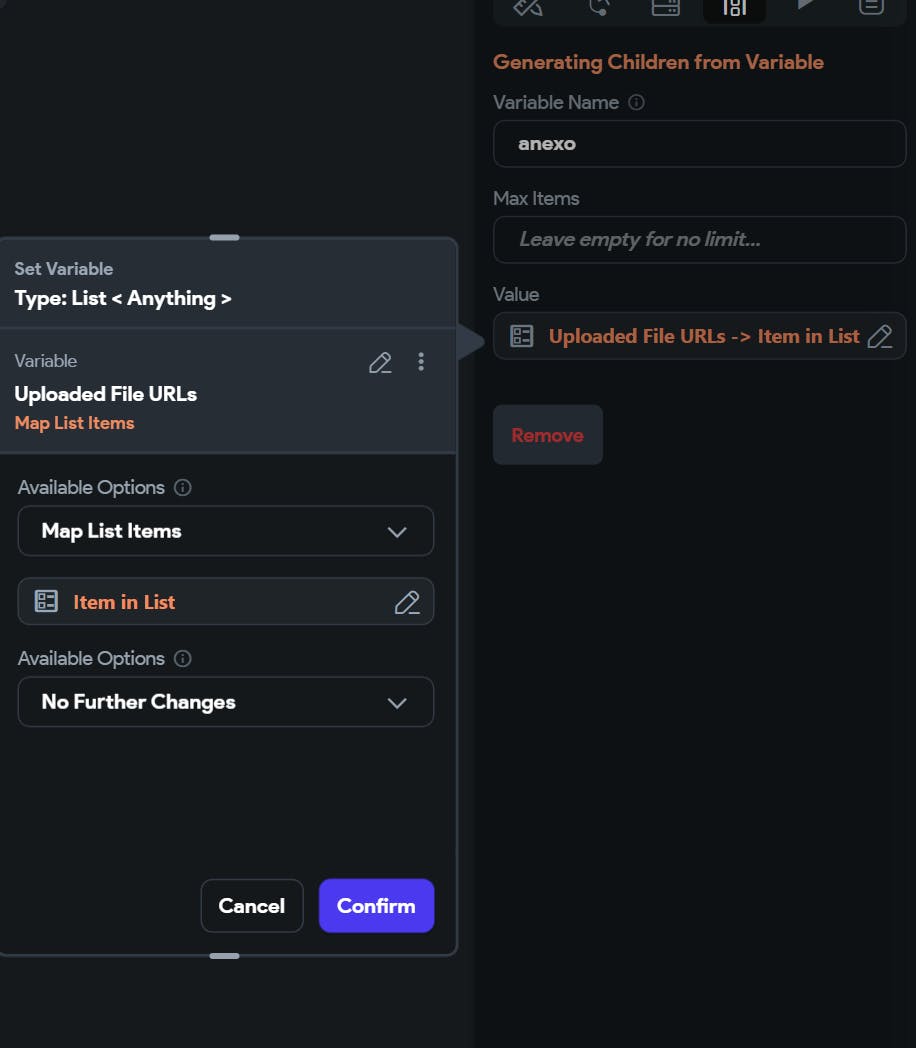
Task: Click info icon above Map List Items
Action: (x=183, y=488)
